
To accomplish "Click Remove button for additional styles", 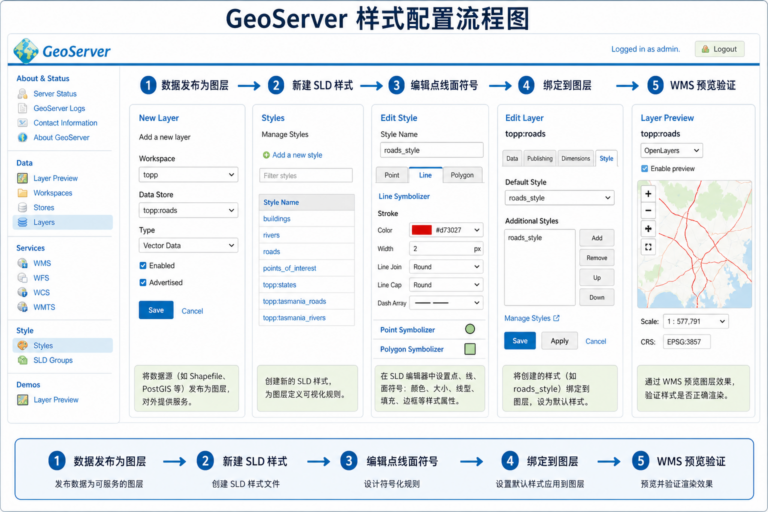I will tap(597, 258).
